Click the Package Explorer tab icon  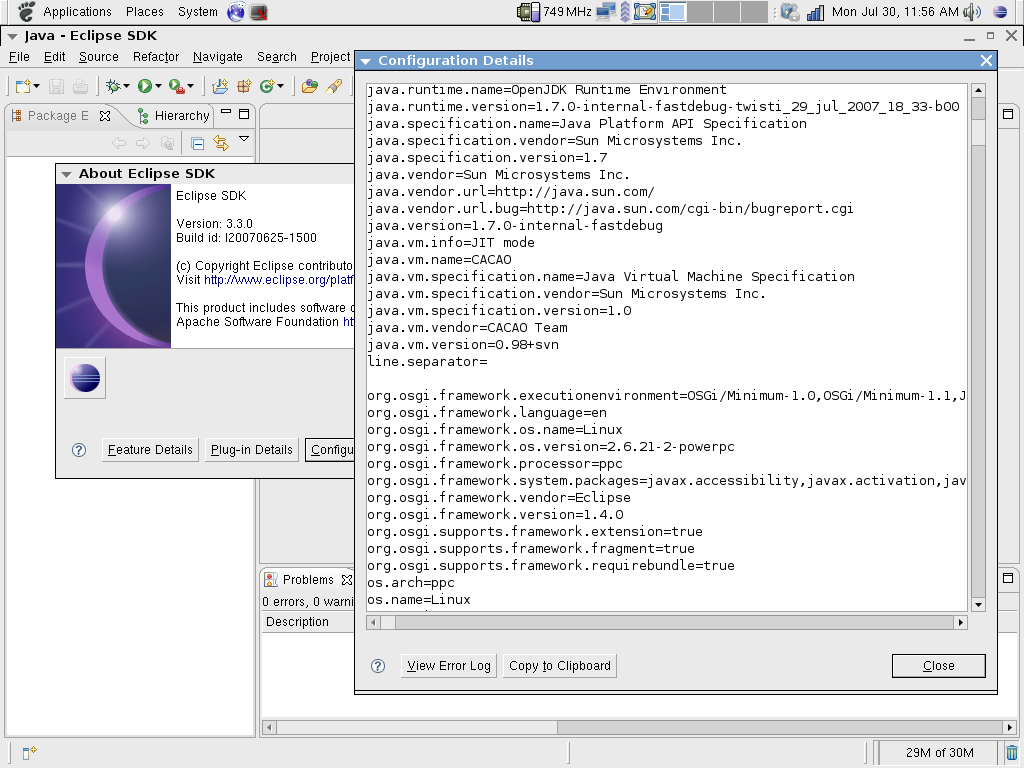(x=17, y=116)
